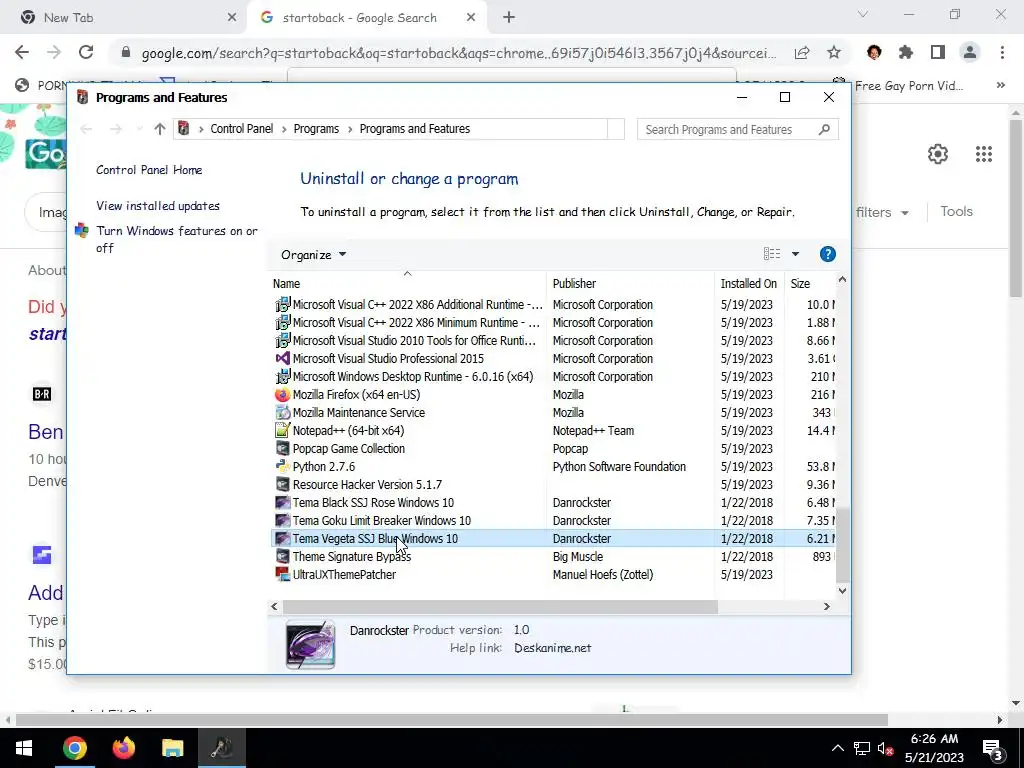Sort list by Publisher column header
Image resolution: width=1024 pixels, height=768 pixels.
630,283
